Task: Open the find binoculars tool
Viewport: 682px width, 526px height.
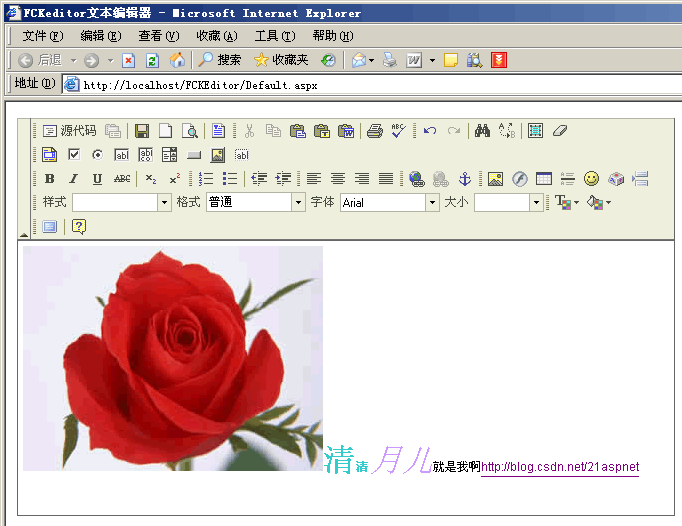Action: coord(482,131)
